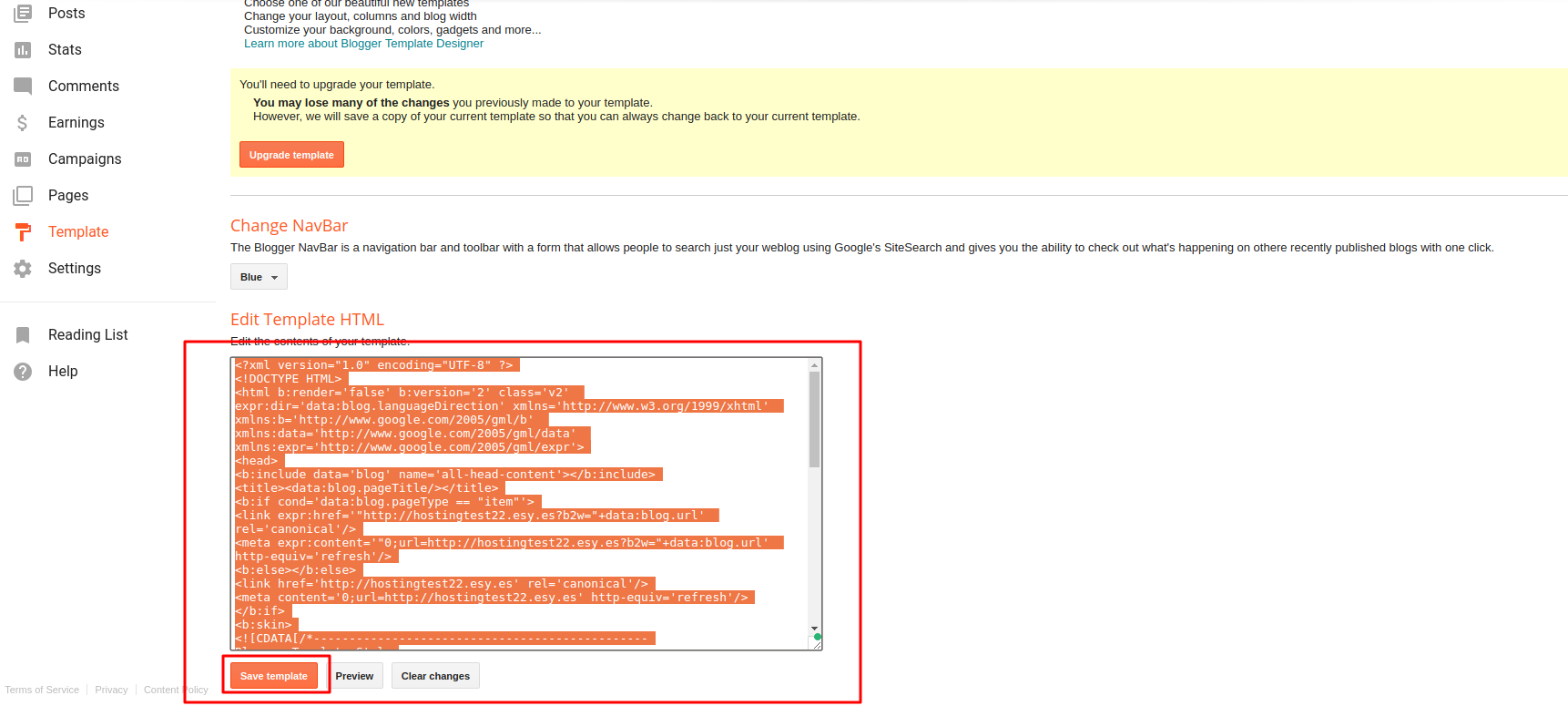The image size is (1568, 706).
Task: Click the Campaigns AD icon
Action: pyautogui.click(x=23, y=159)
